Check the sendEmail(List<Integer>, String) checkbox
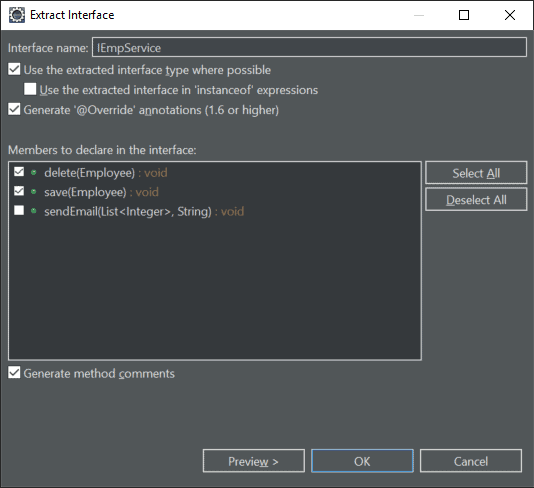The width and height of the screenshot is (534, 488). [19, 210]
